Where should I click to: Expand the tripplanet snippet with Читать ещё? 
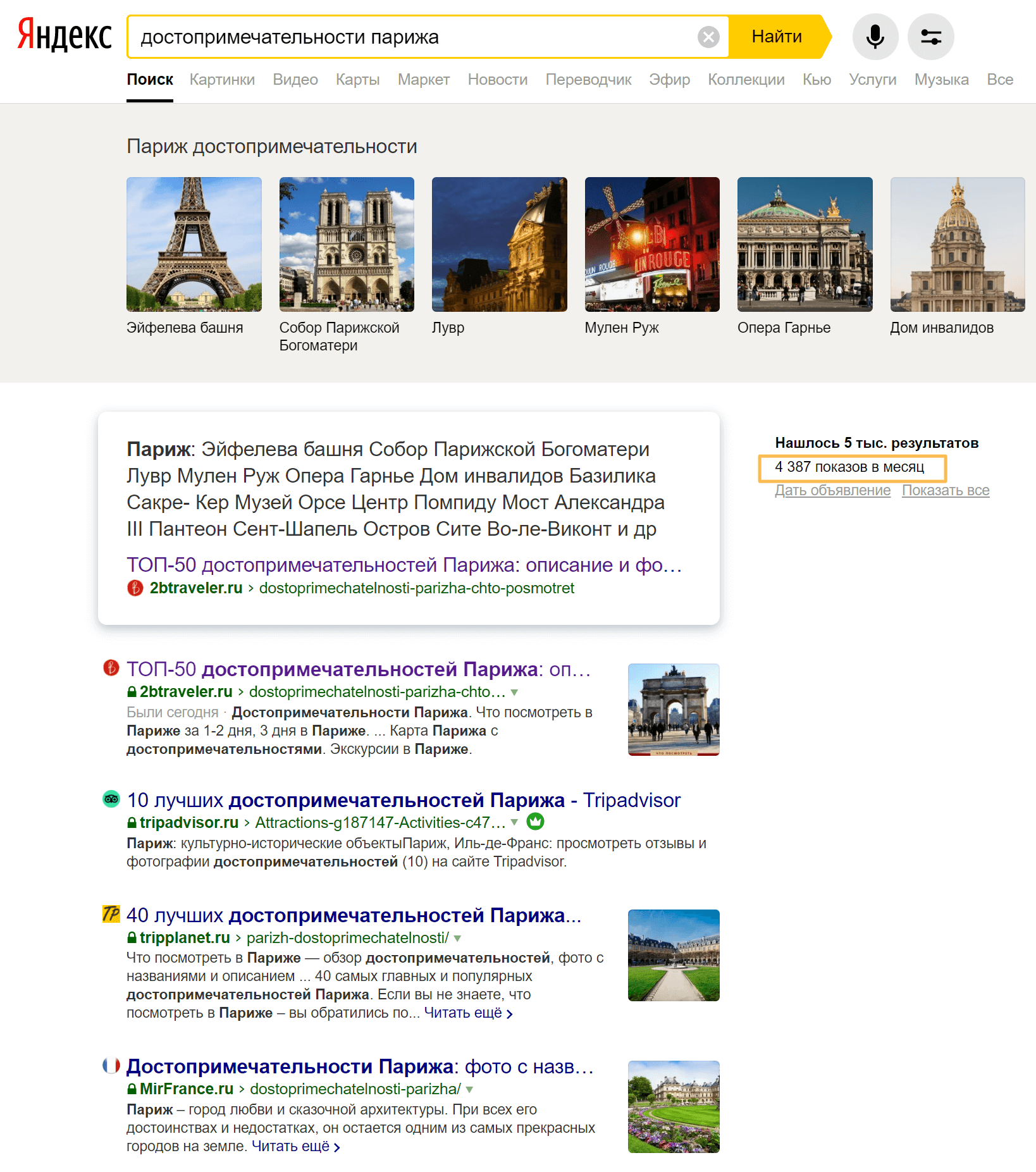(468, 1013)
